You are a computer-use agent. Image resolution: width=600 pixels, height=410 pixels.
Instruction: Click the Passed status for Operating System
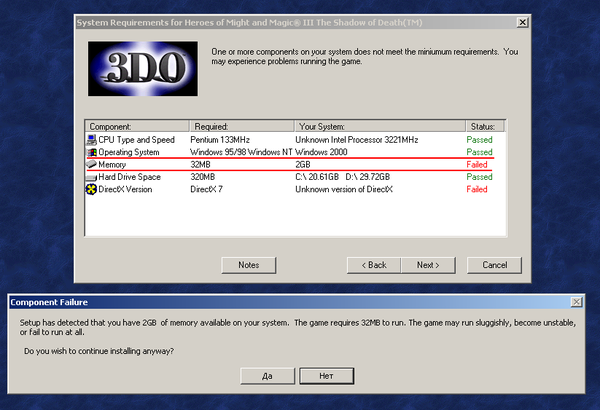pyautogui.click(x=479, y=152)
